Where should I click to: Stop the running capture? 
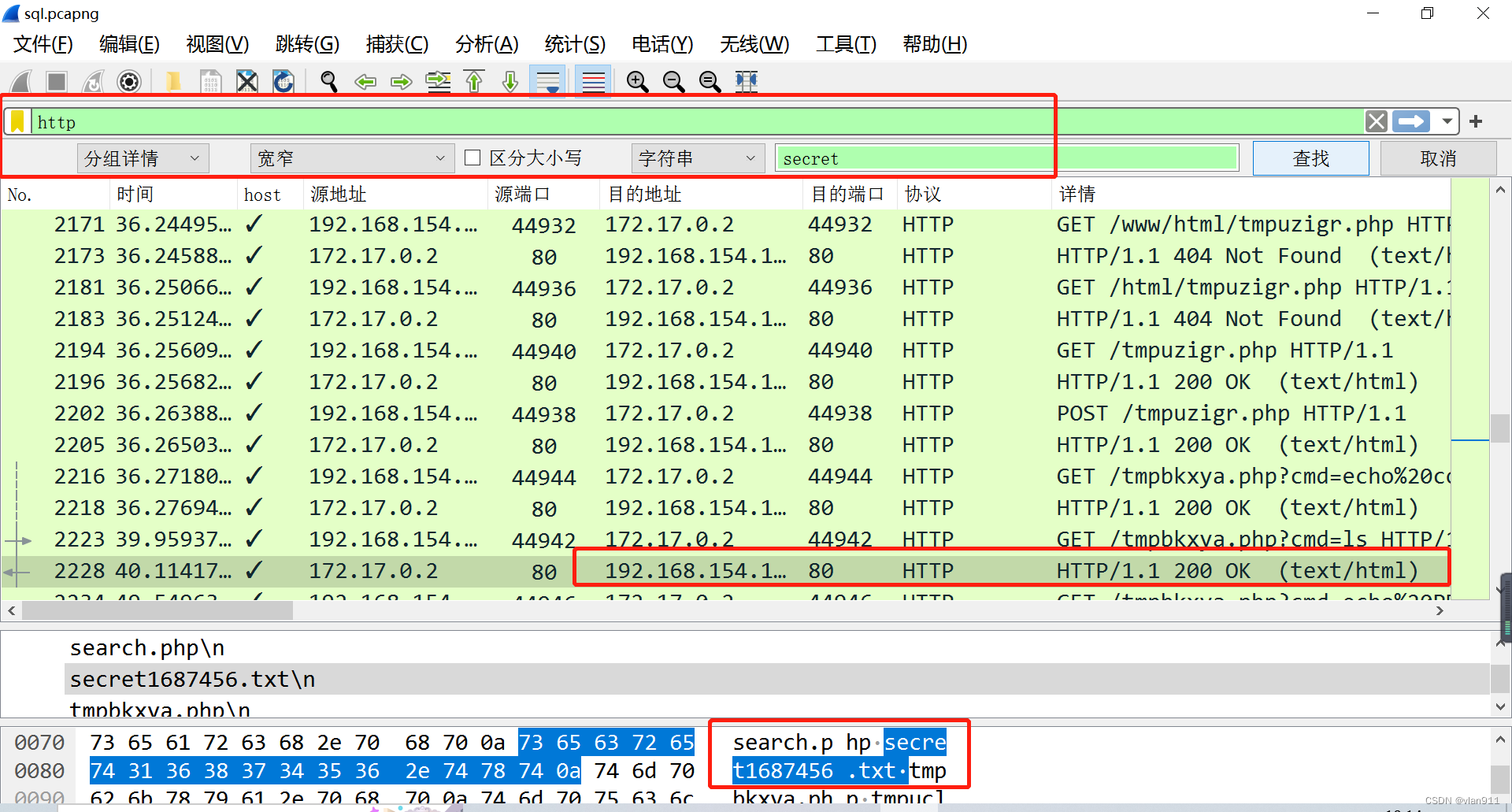(57, 81)
